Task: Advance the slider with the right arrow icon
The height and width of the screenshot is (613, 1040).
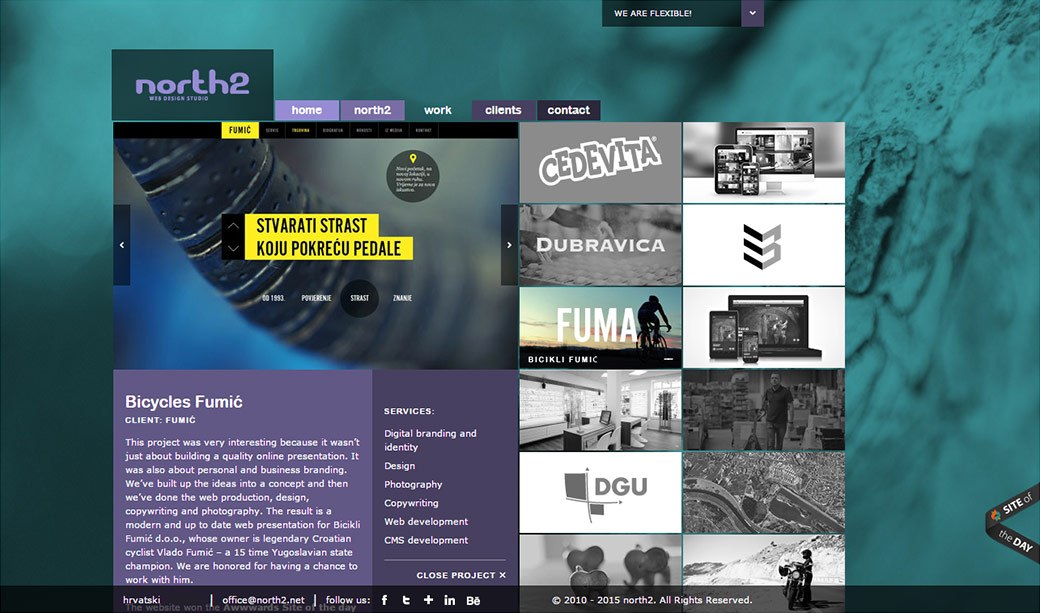Action: tap(509, 243)
